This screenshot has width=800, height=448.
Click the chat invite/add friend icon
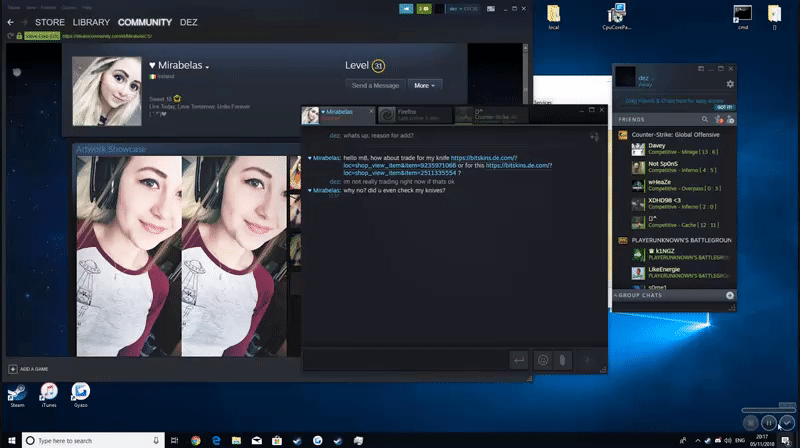click(x=594, y=137)
